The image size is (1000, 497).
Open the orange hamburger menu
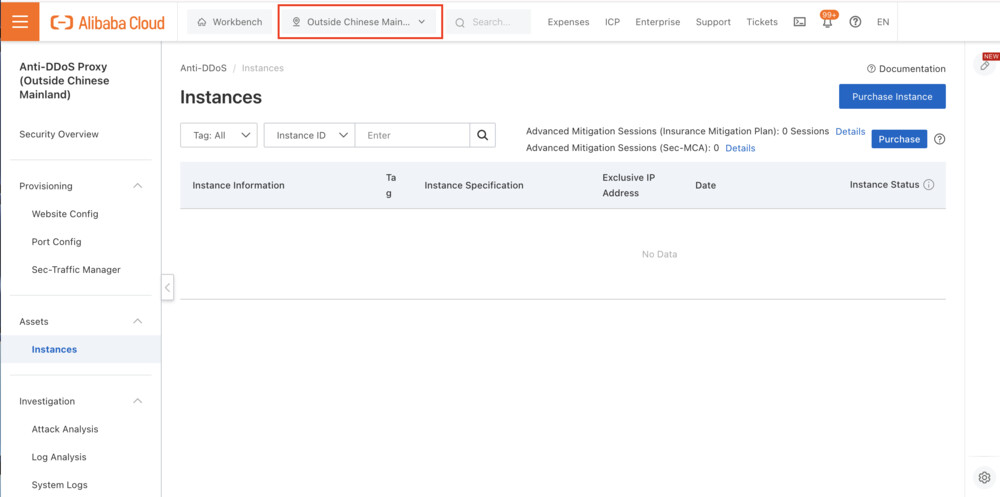(x=20, y=21)
